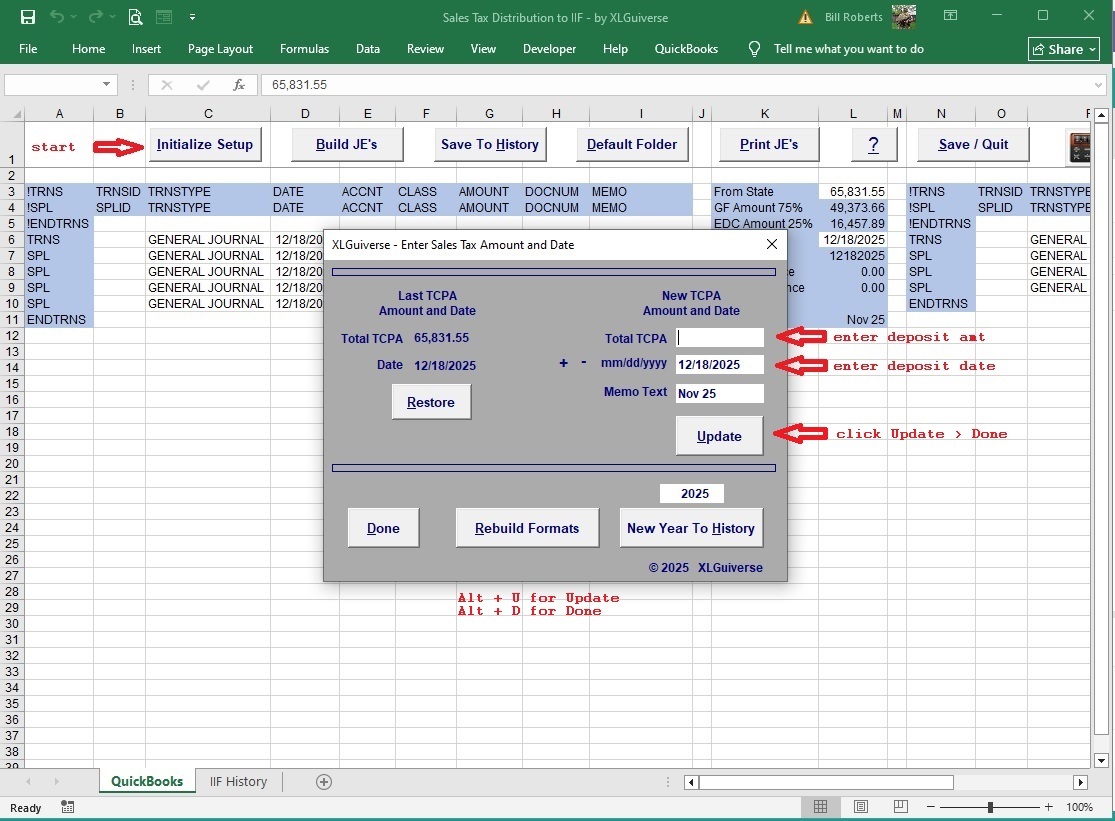Click the warning icon beside Bill Roberts

(805, 17)
